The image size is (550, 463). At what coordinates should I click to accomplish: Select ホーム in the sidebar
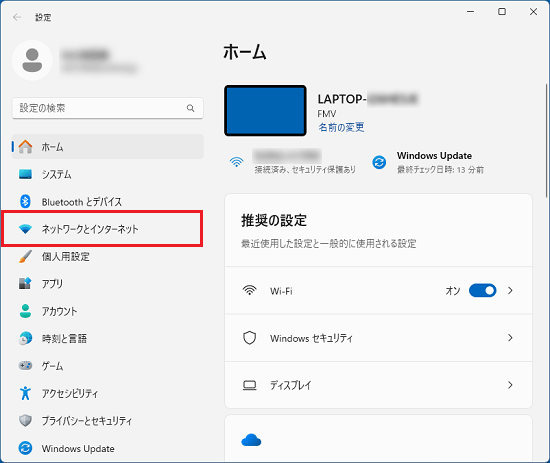pyautogui.click(x=108, y=147)
